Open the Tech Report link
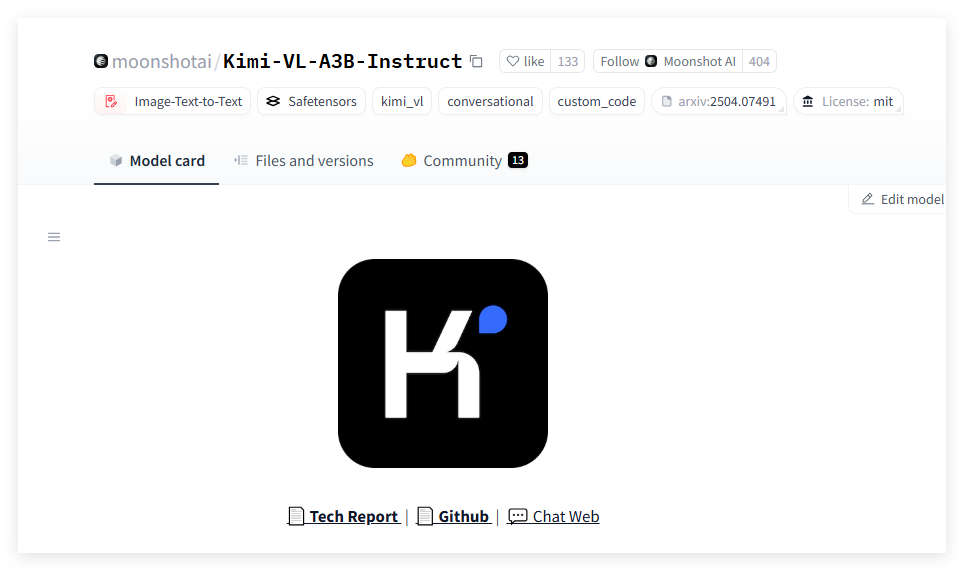The image size is (964, 571). pos(343,516)
